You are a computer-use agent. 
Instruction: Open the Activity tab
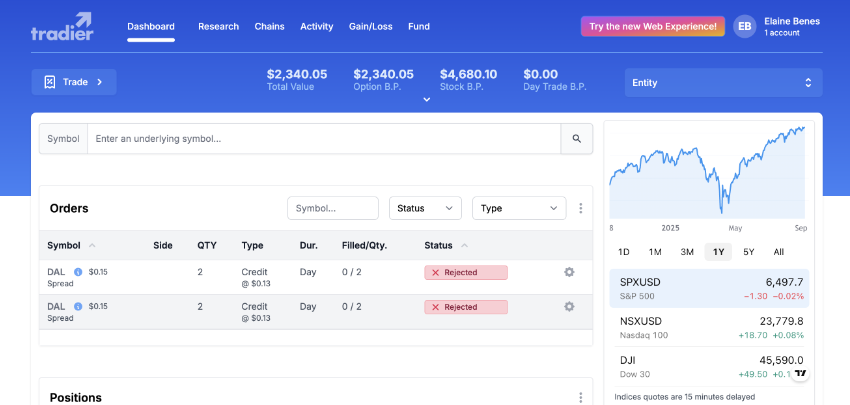(317, 26)
